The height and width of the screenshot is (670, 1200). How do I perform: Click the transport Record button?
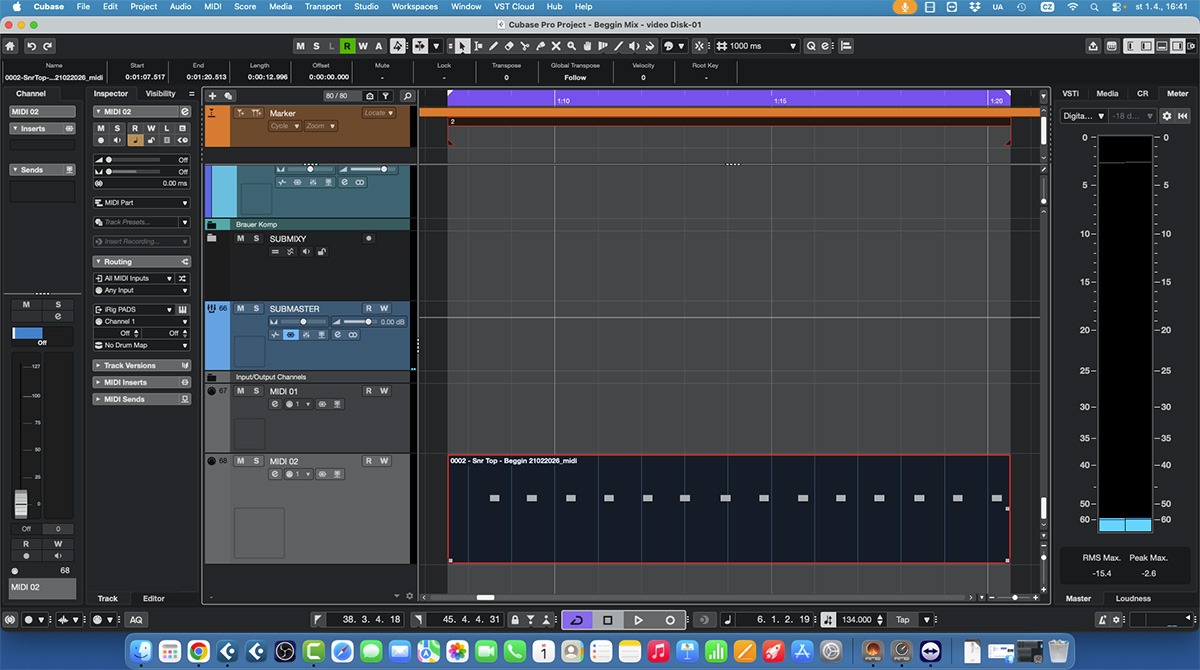coord(670,620)
